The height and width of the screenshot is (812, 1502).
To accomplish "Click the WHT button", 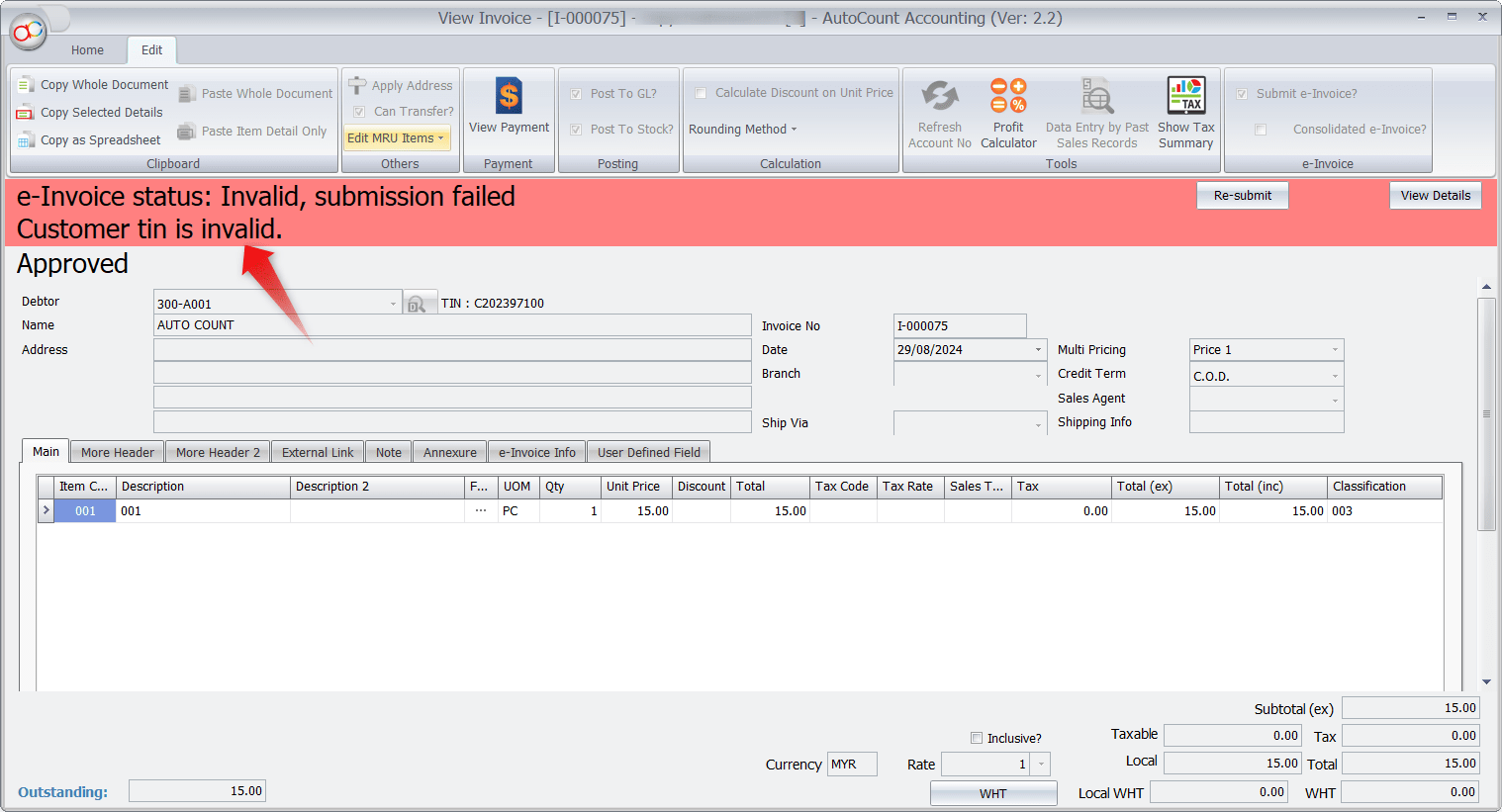I will [x=993, y=793].
